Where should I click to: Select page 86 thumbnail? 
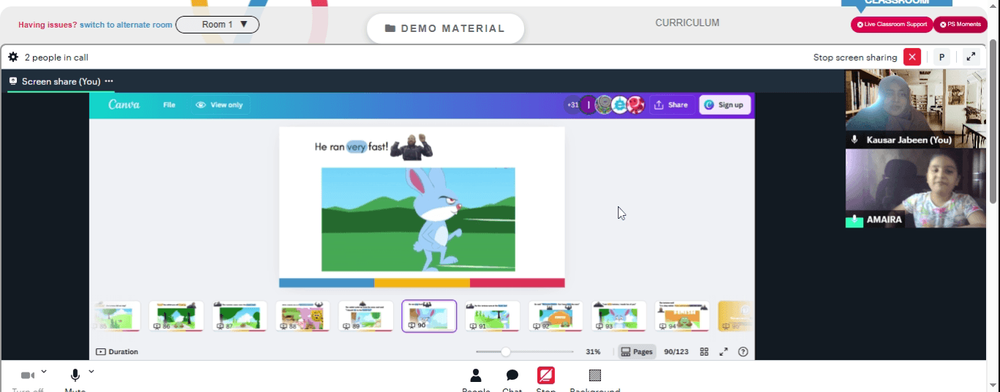176,316
